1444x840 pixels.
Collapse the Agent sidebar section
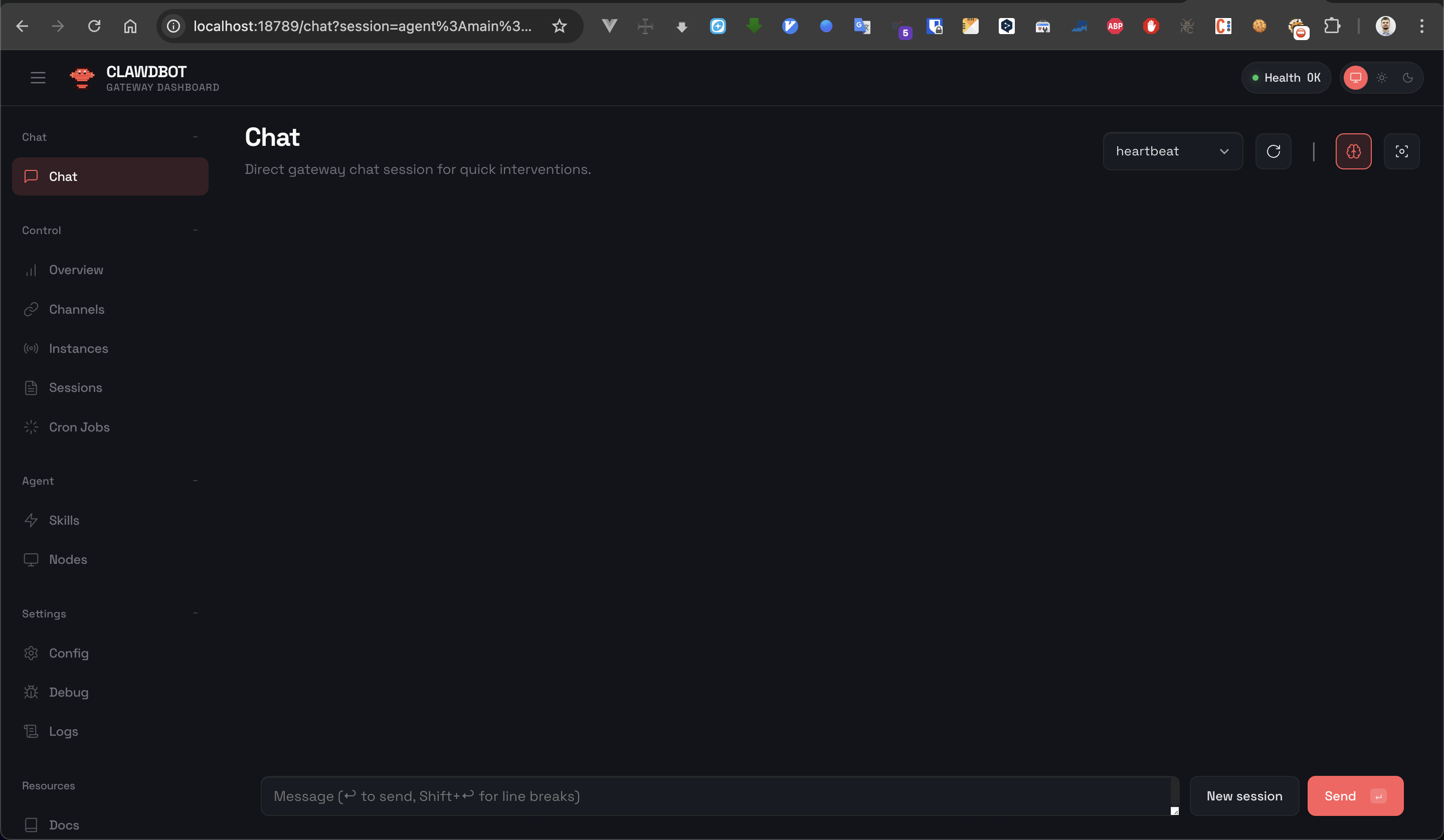click(x=196, y=481)
